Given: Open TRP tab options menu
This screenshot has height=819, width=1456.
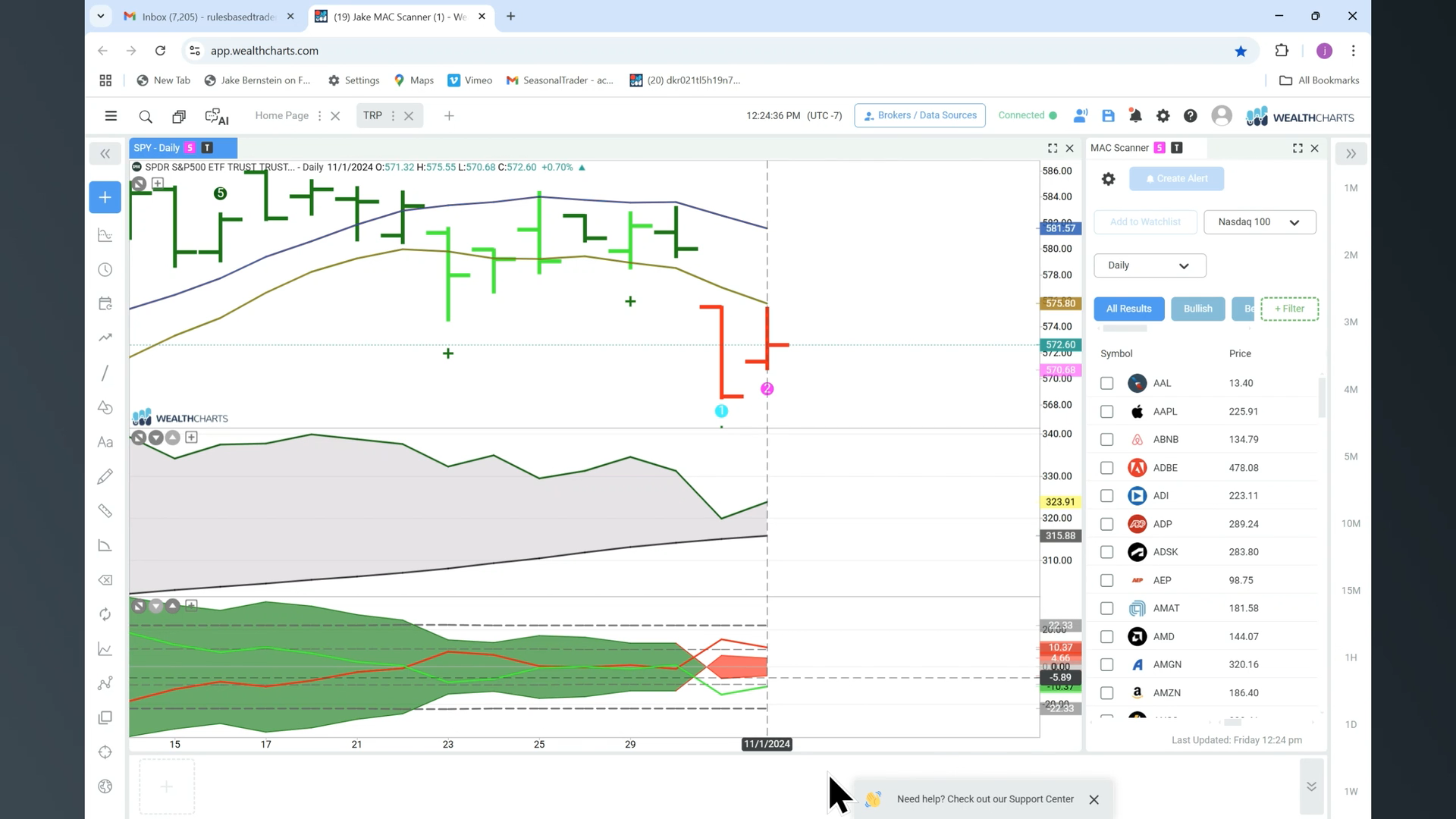Looking at the screenshot, I should (x=393, y=116).
